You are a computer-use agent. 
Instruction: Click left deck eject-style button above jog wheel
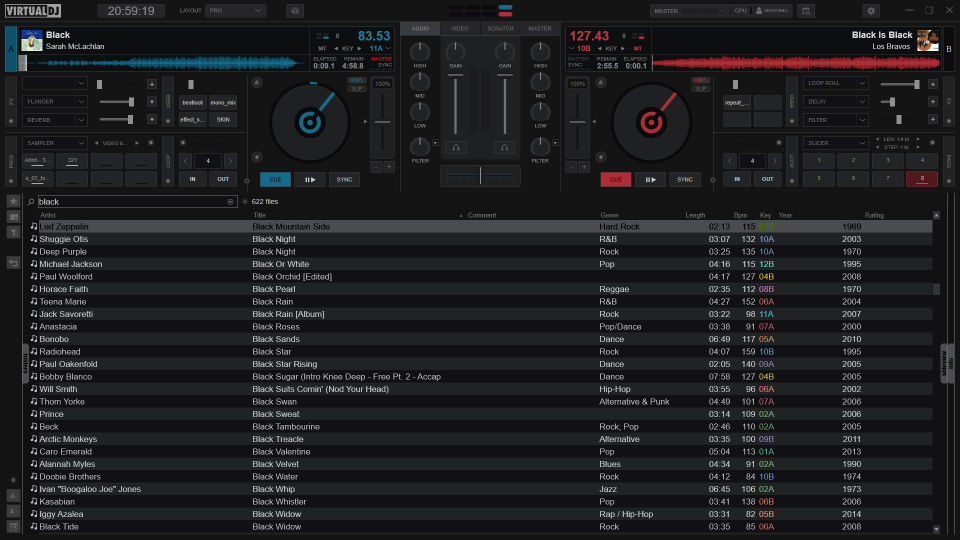(257, 83)
